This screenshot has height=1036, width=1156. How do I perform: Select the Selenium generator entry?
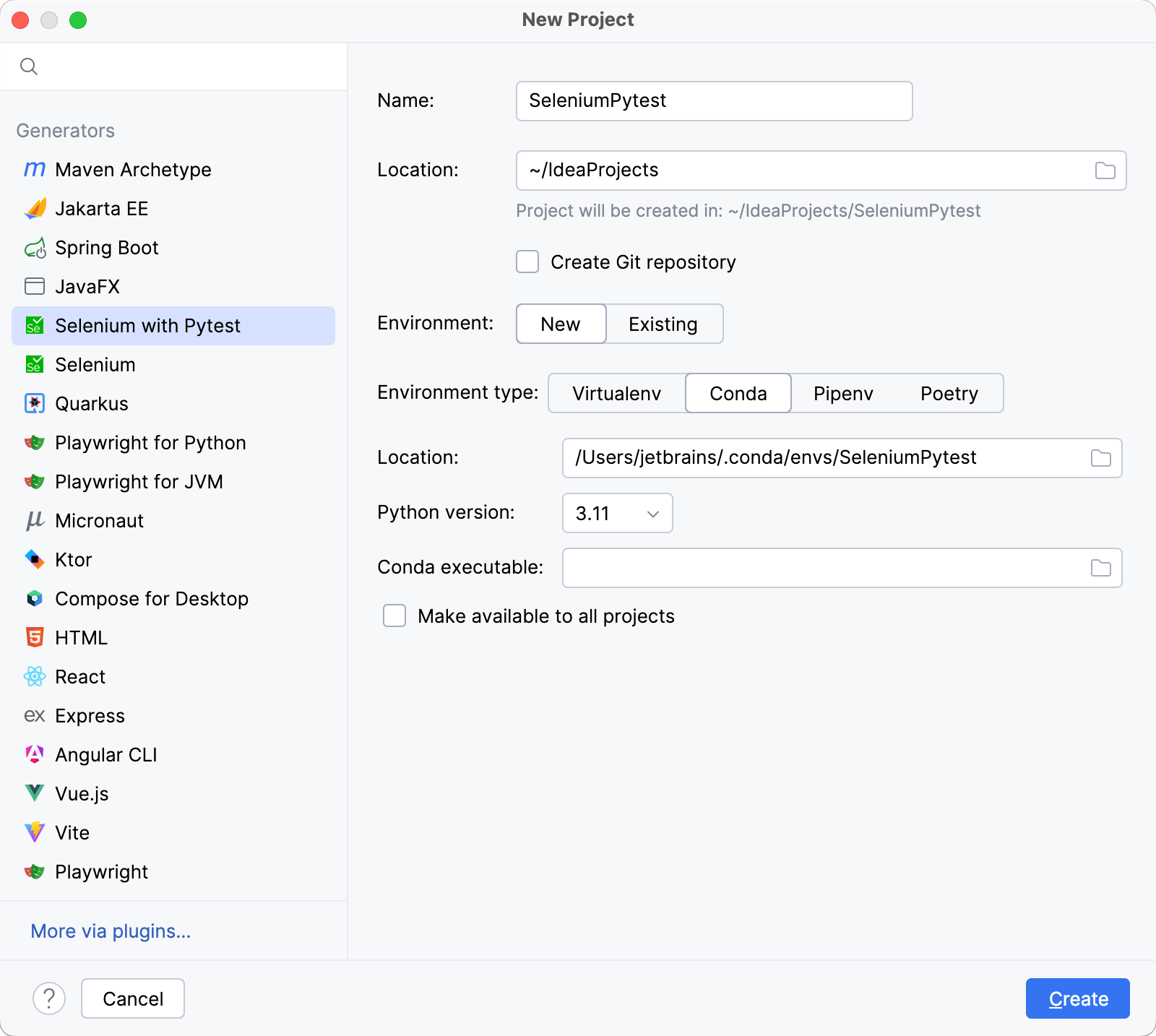click(x=95, y=364)
